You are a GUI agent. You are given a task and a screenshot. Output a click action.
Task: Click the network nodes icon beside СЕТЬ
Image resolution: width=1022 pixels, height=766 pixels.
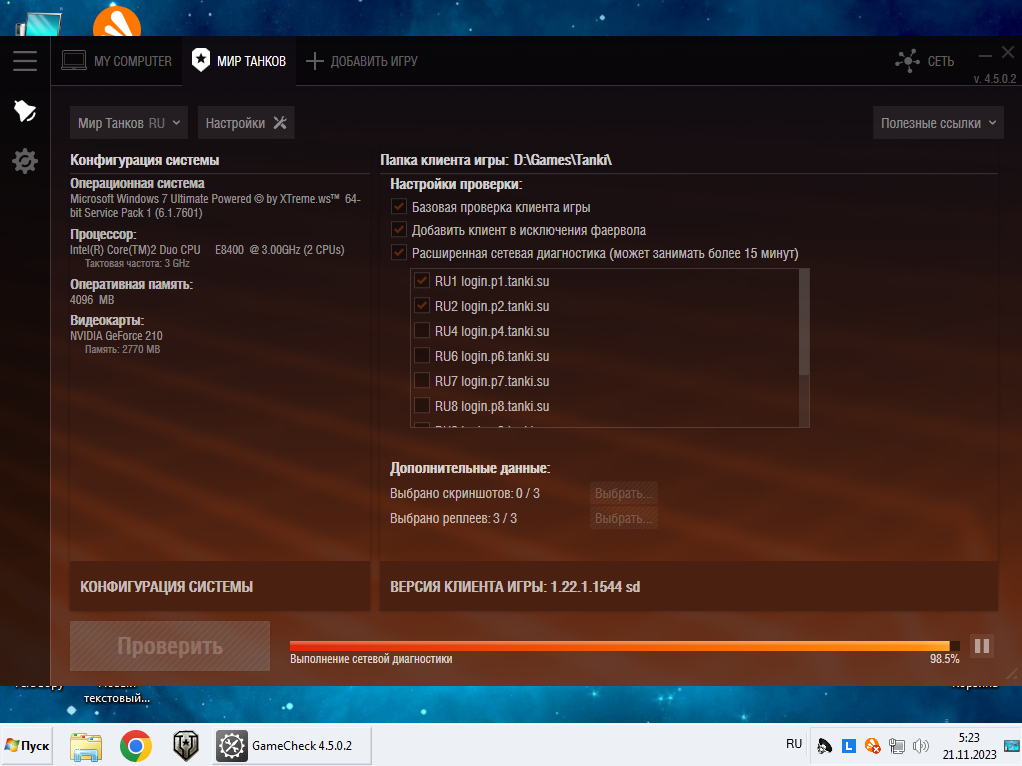[907, 61]
